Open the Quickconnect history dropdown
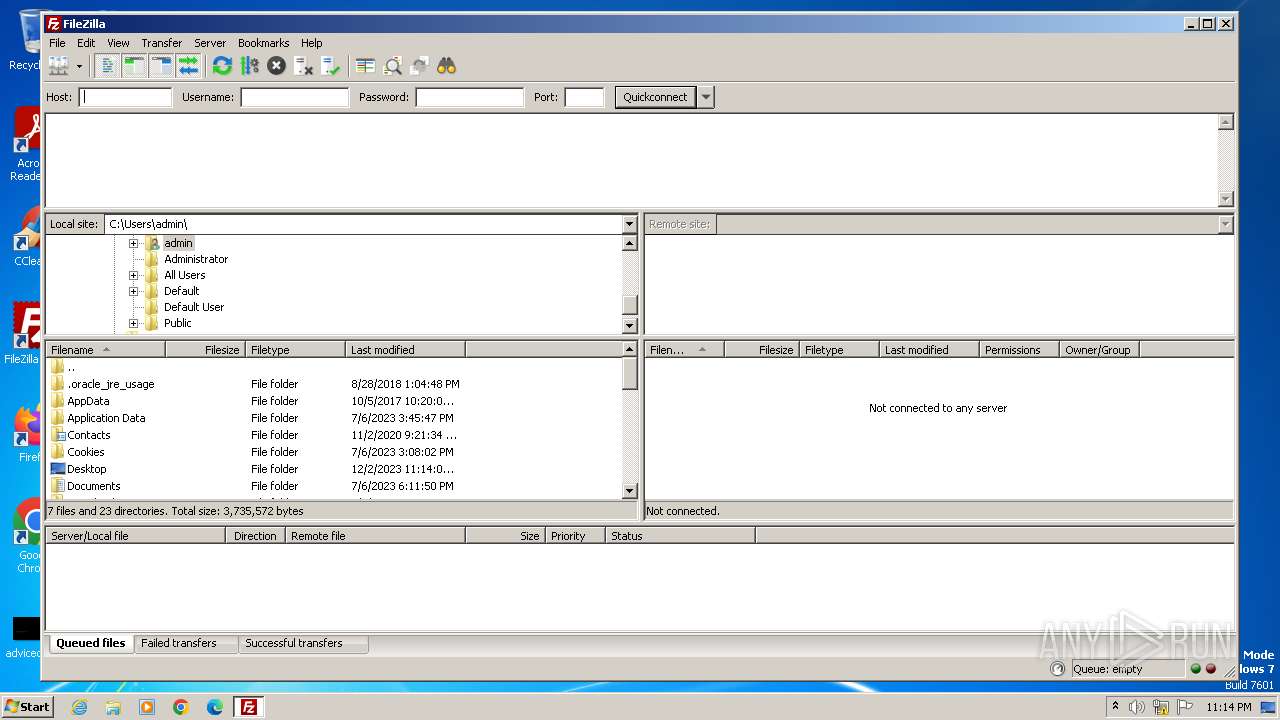1280x720 pixels. click(x=706, y=97)
